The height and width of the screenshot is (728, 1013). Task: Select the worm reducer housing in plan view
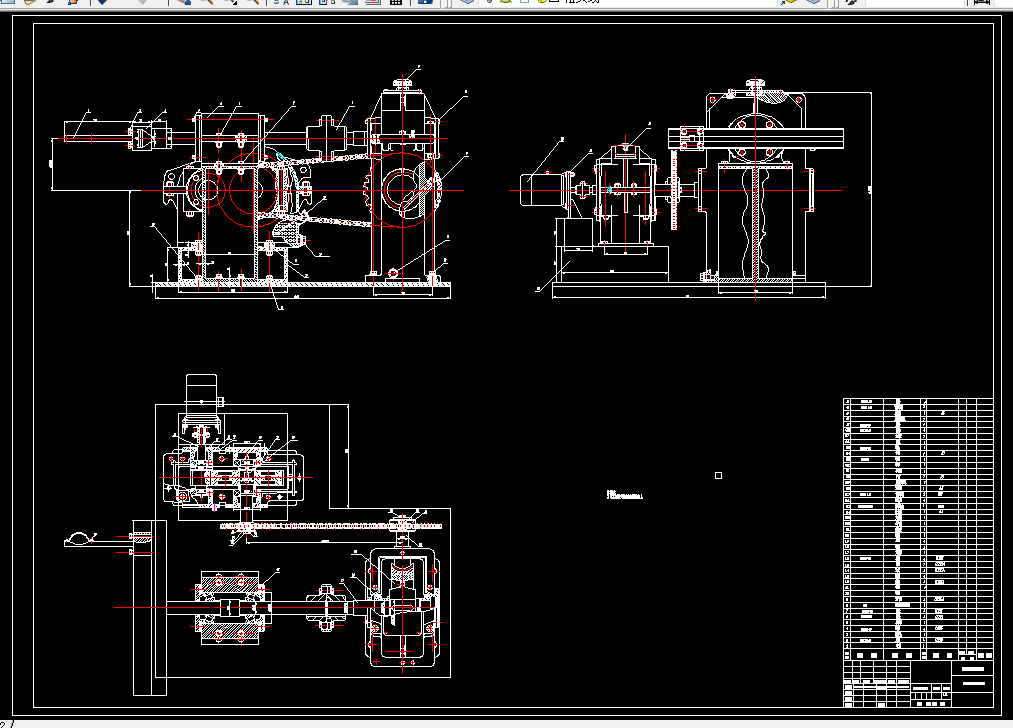(402, 607)
